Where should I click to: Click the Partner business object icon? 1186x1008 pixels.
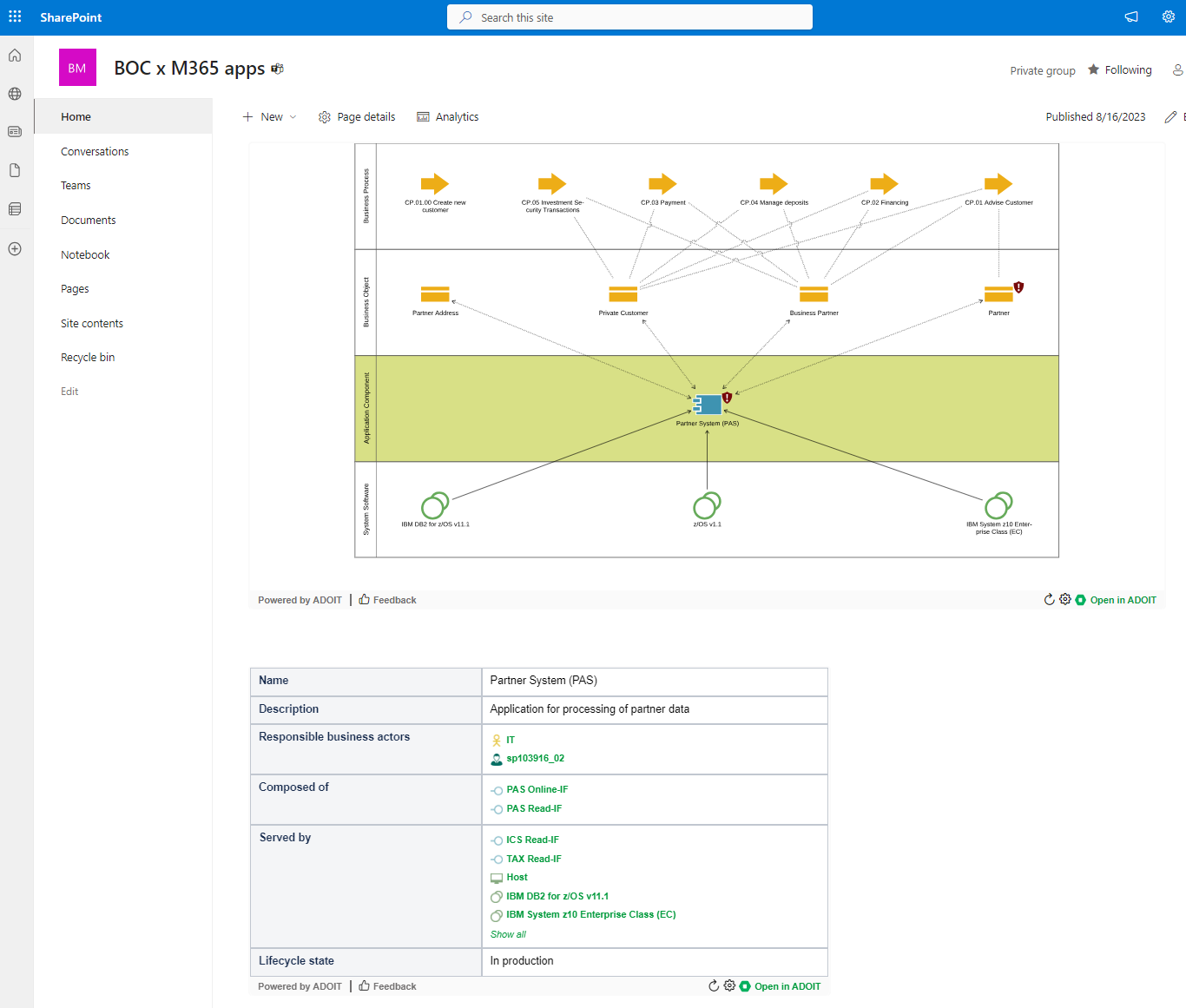998,293
